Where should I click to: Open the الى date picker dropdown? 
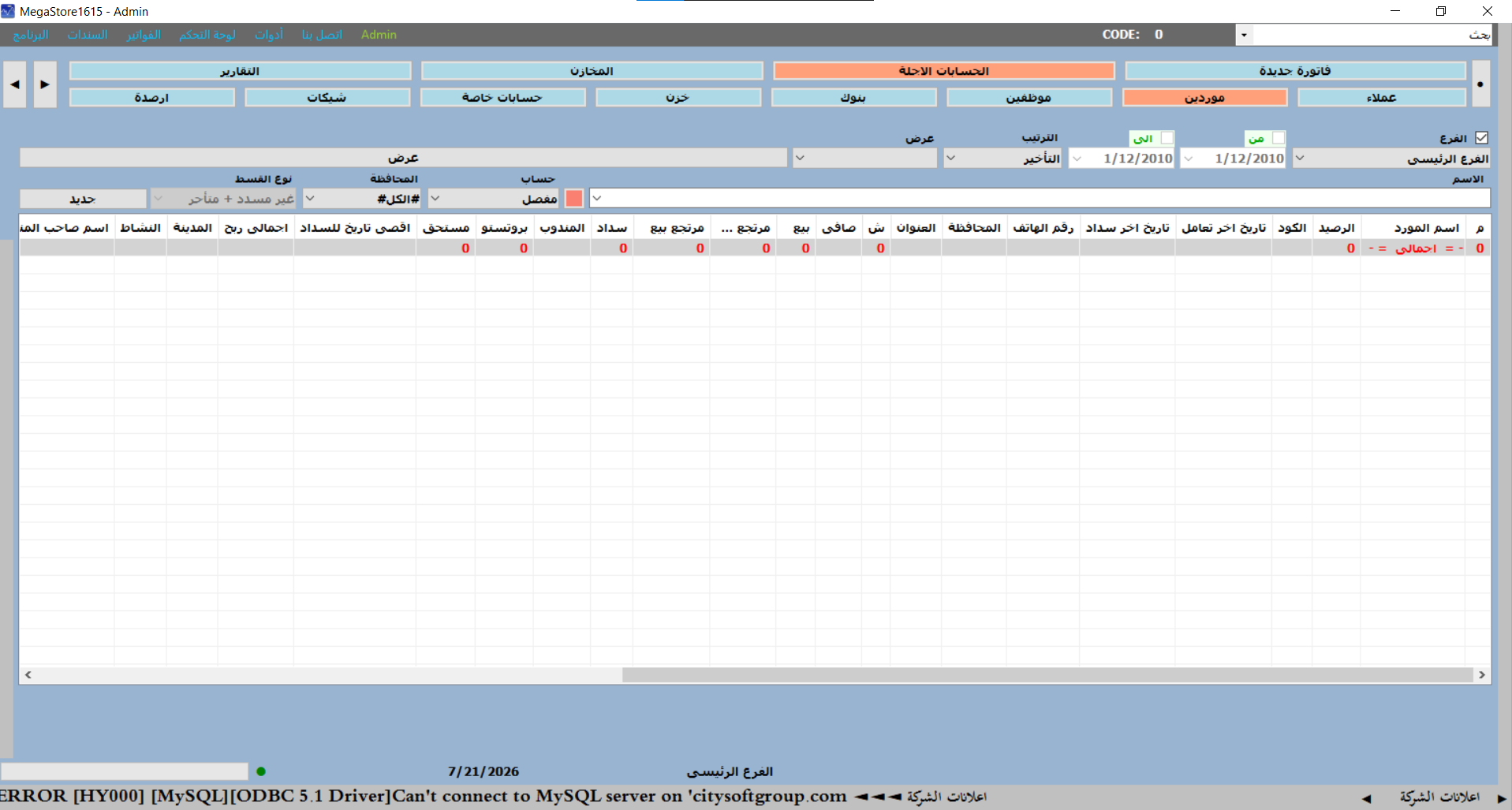click(1077, 159)
